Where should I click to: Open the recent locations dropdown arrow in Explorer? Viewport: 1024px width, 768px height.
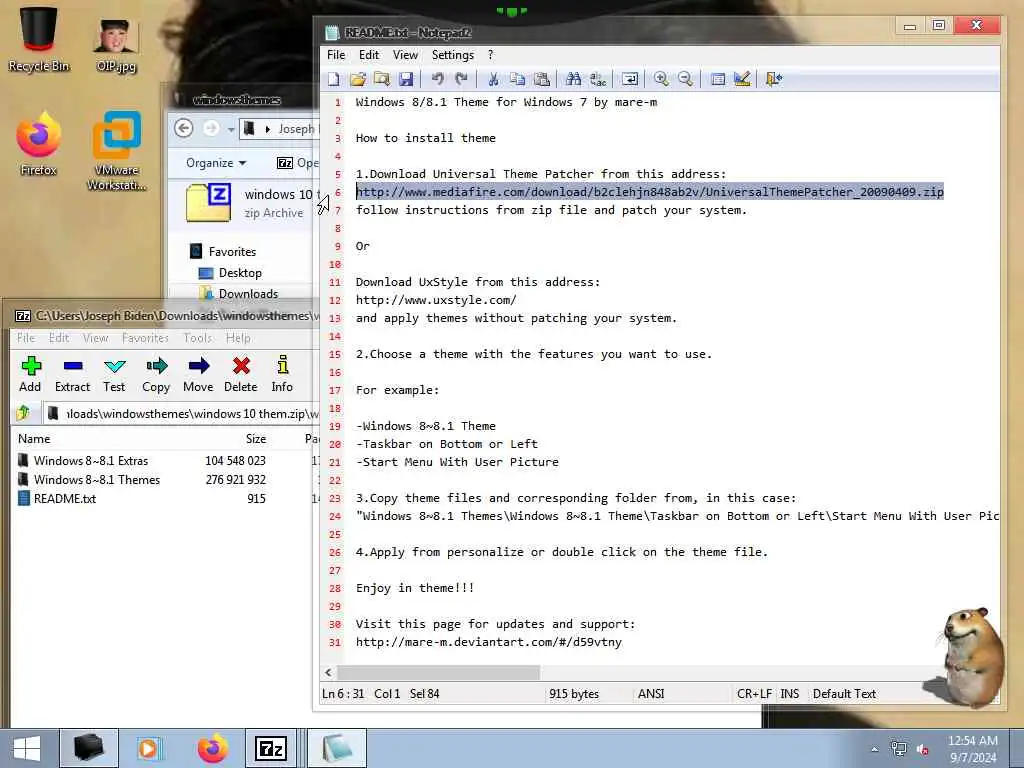click(x=231, y=129)
